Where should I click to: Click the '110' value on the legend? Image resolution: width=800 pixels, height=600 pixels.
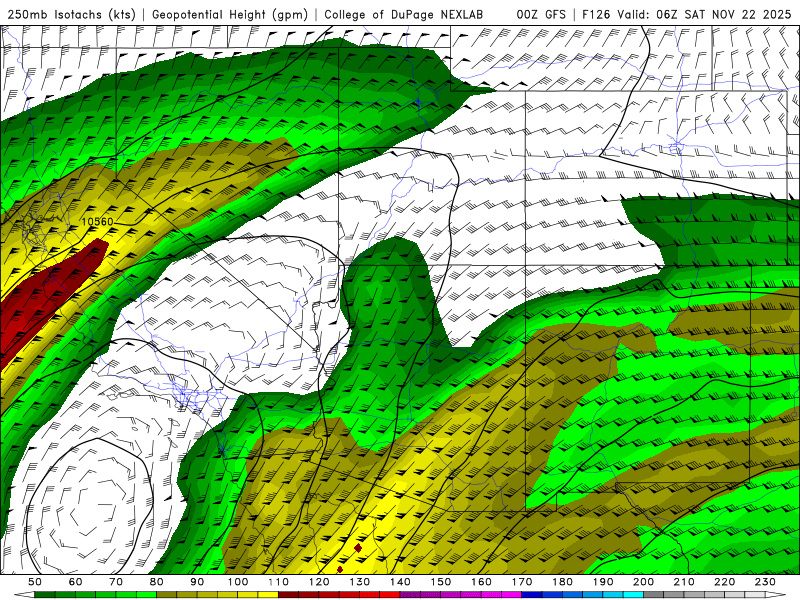[279, 582]
